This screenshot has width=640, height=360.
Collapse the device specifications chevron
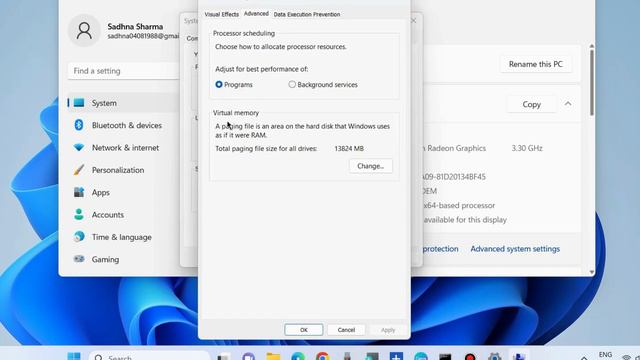click(568, 104)
